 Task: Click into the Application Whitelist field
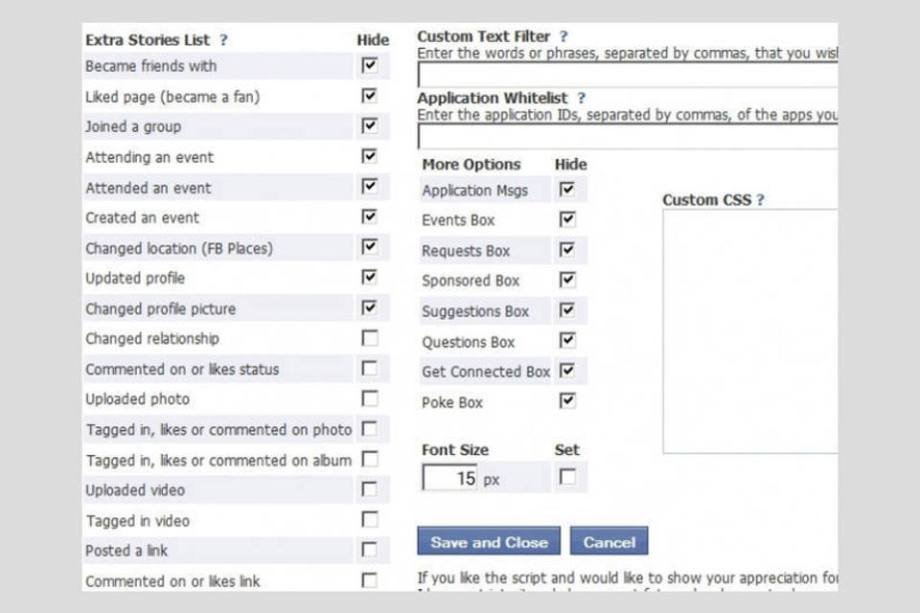627,136
